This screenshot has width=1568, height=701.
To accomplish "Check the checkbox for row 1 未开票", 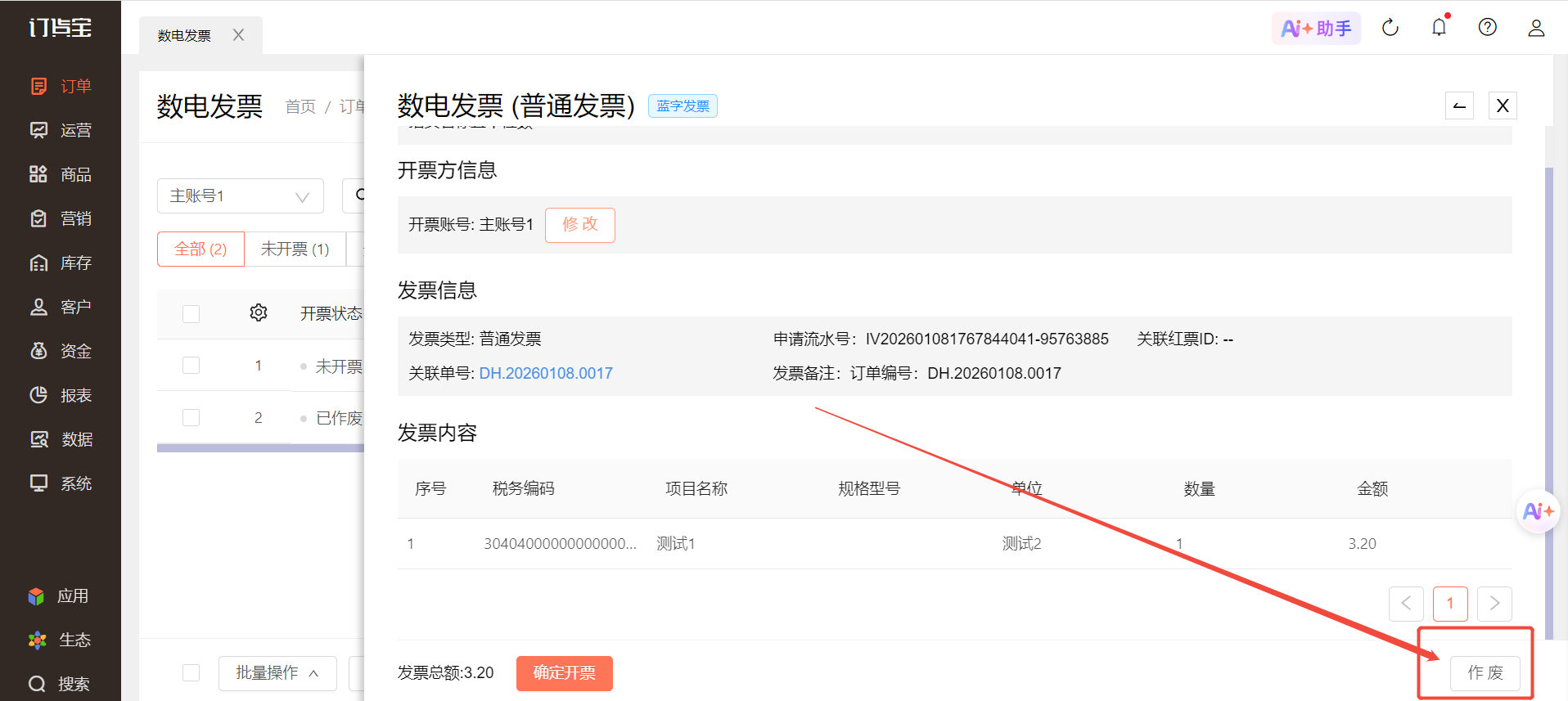I will 191,366.
